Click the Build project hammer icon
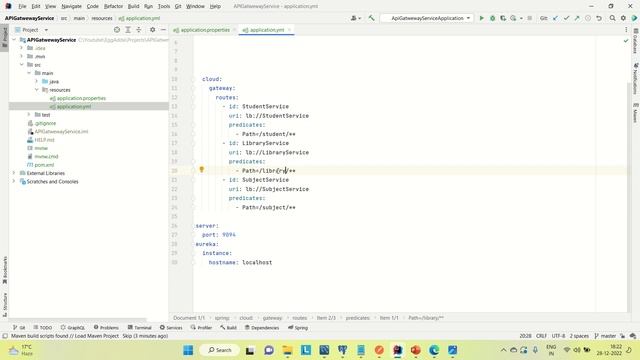640x360 pixels. pyautogui.click(x=371, y=18)
